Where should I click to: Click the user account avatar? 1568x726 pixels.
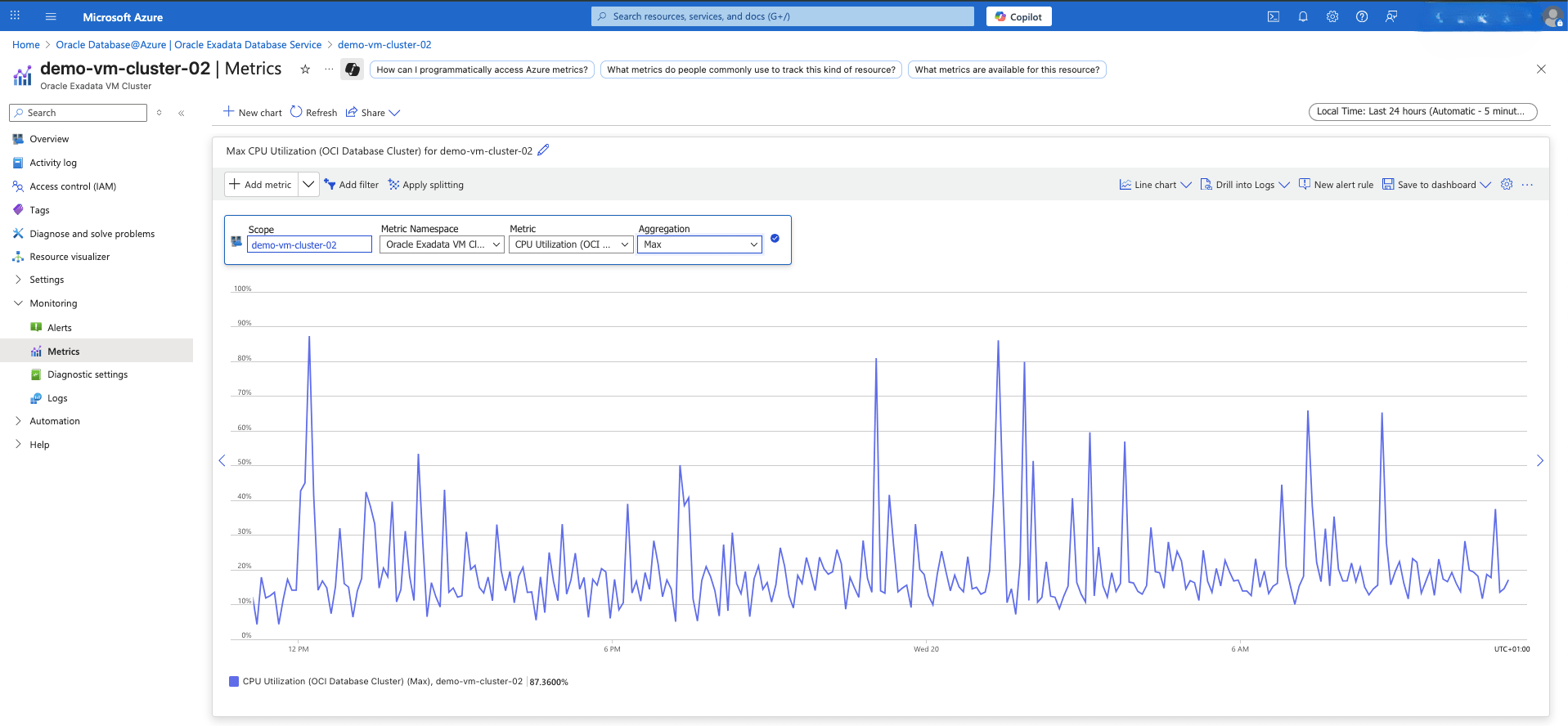pos(1552,16)
